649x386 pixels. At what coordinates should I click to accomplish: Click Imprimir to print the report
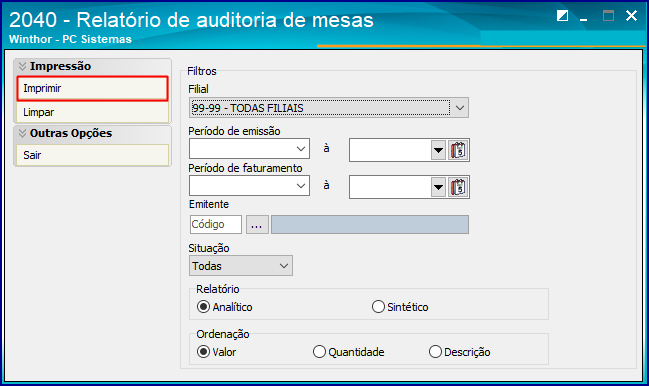[93, 89]
